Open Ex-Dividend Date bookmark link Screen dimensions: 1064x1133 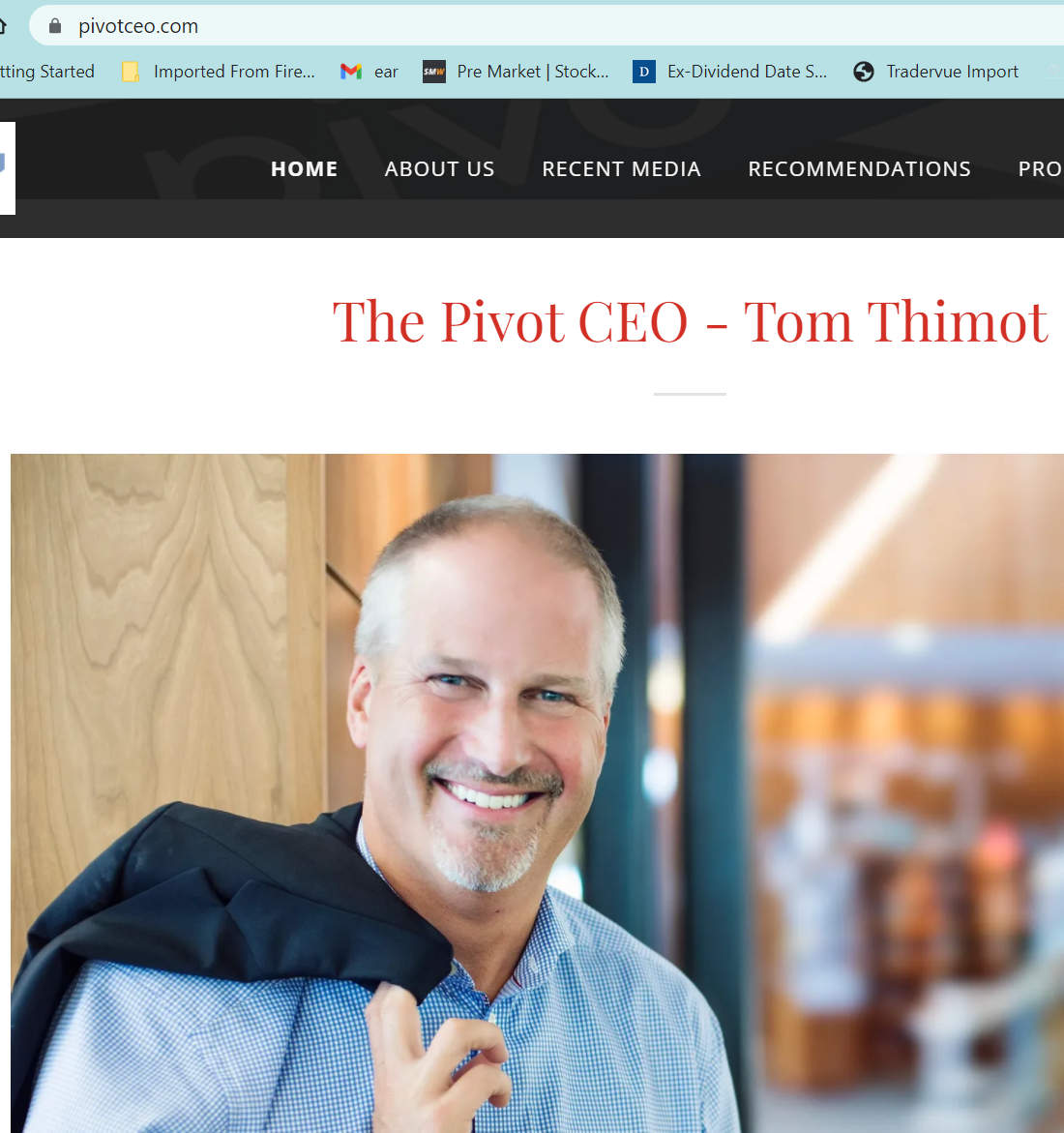click(x=747, y=72)
